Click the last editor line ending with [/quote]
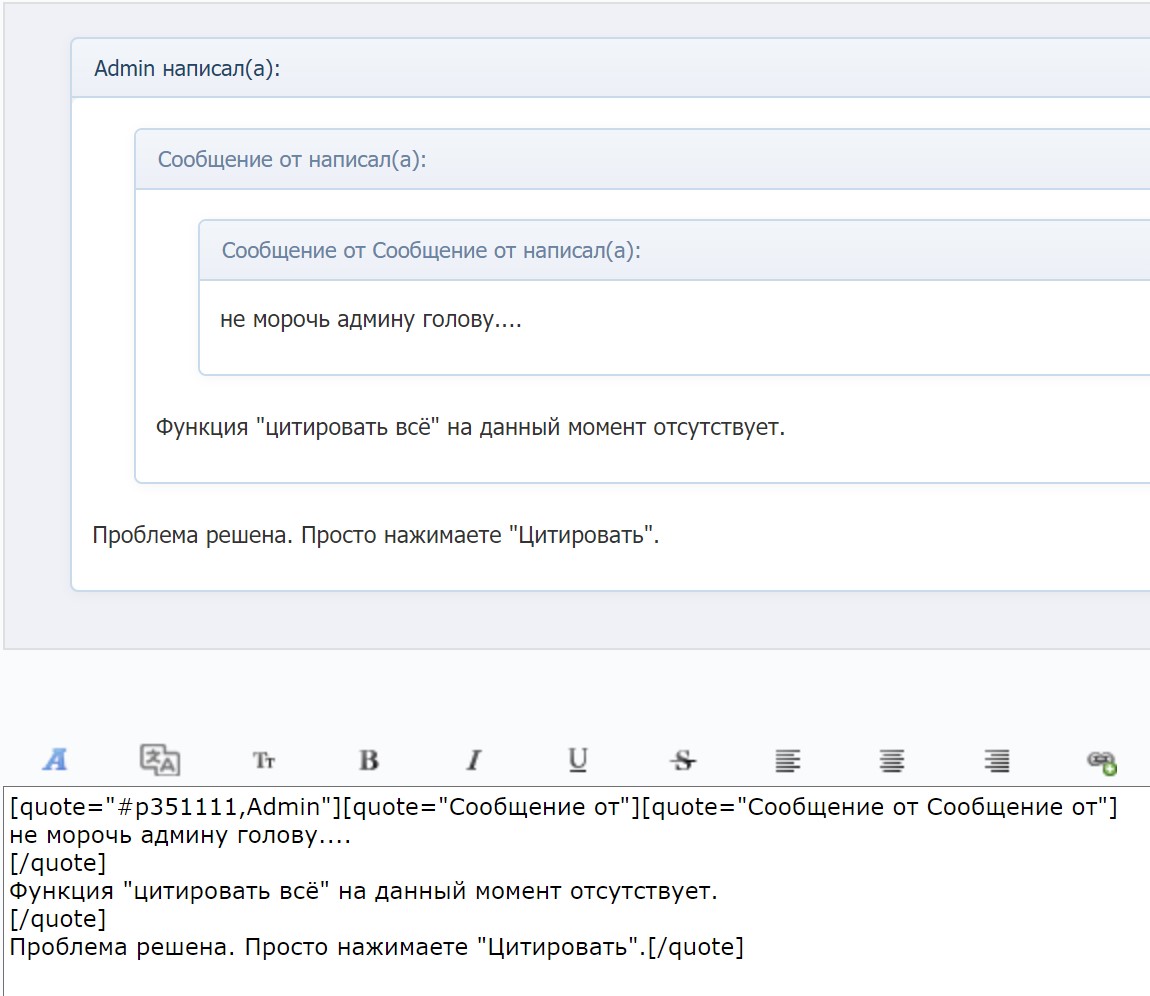This screenshot has height=996, width=1150. pos(376,947)
